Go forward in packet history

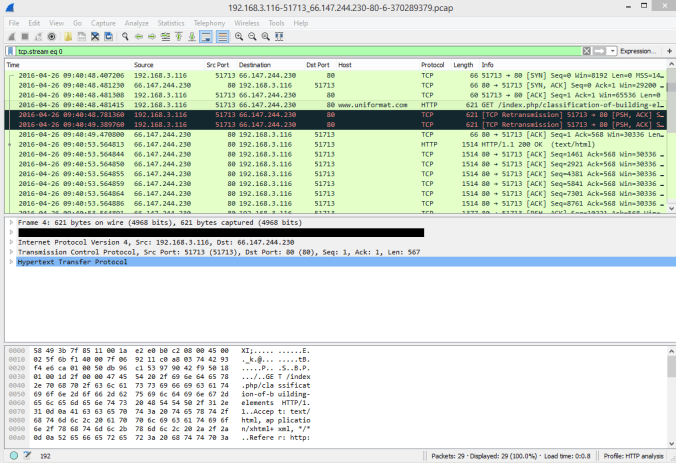click(x=152, y=37)
